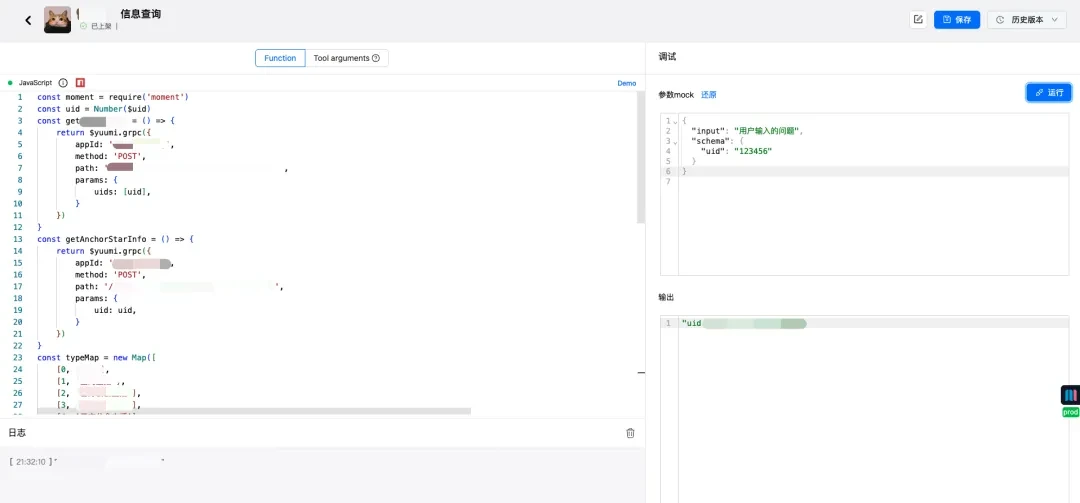Run the function with 运行 button

1049,92
